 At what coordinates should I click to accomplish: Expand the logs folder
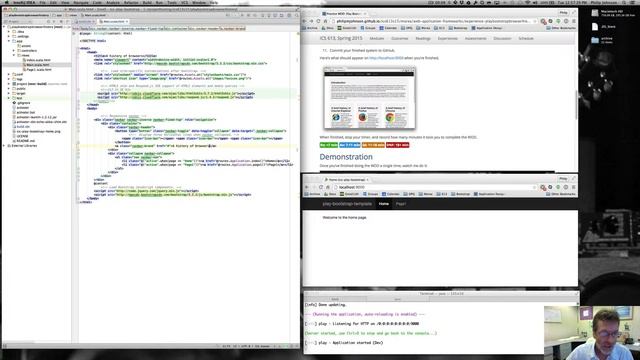9,79
